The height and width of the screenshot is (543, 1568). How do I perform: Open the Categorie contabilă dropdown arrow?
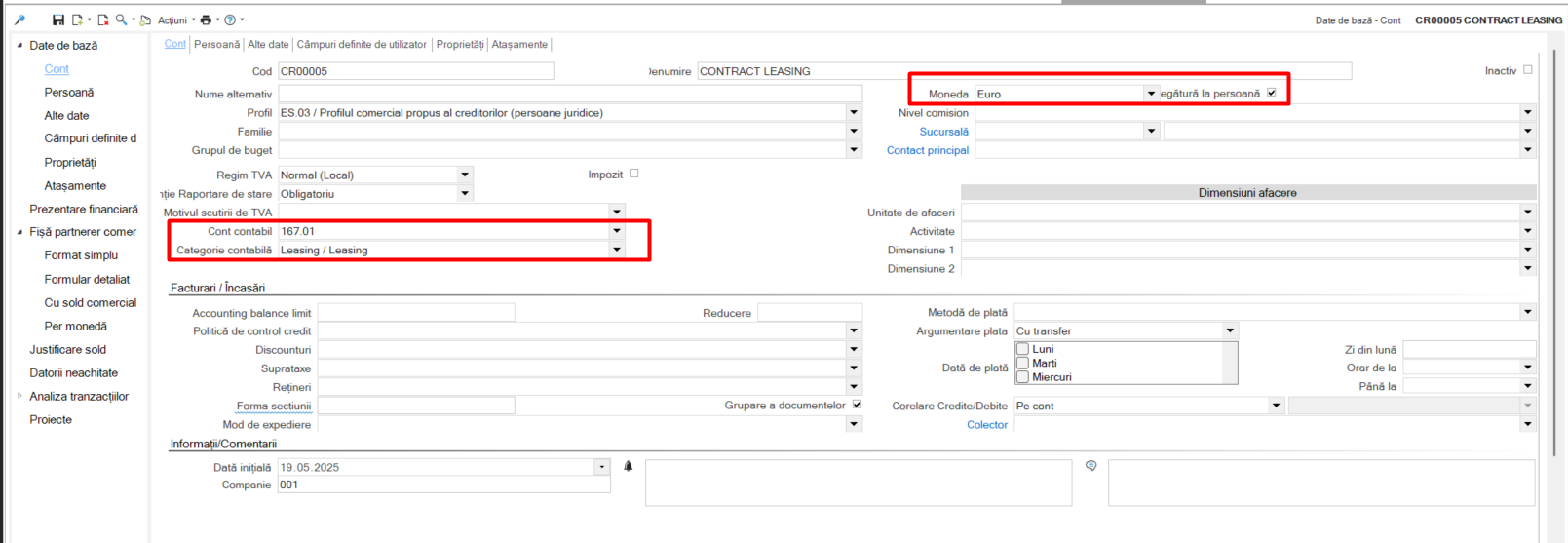[617, 250]
